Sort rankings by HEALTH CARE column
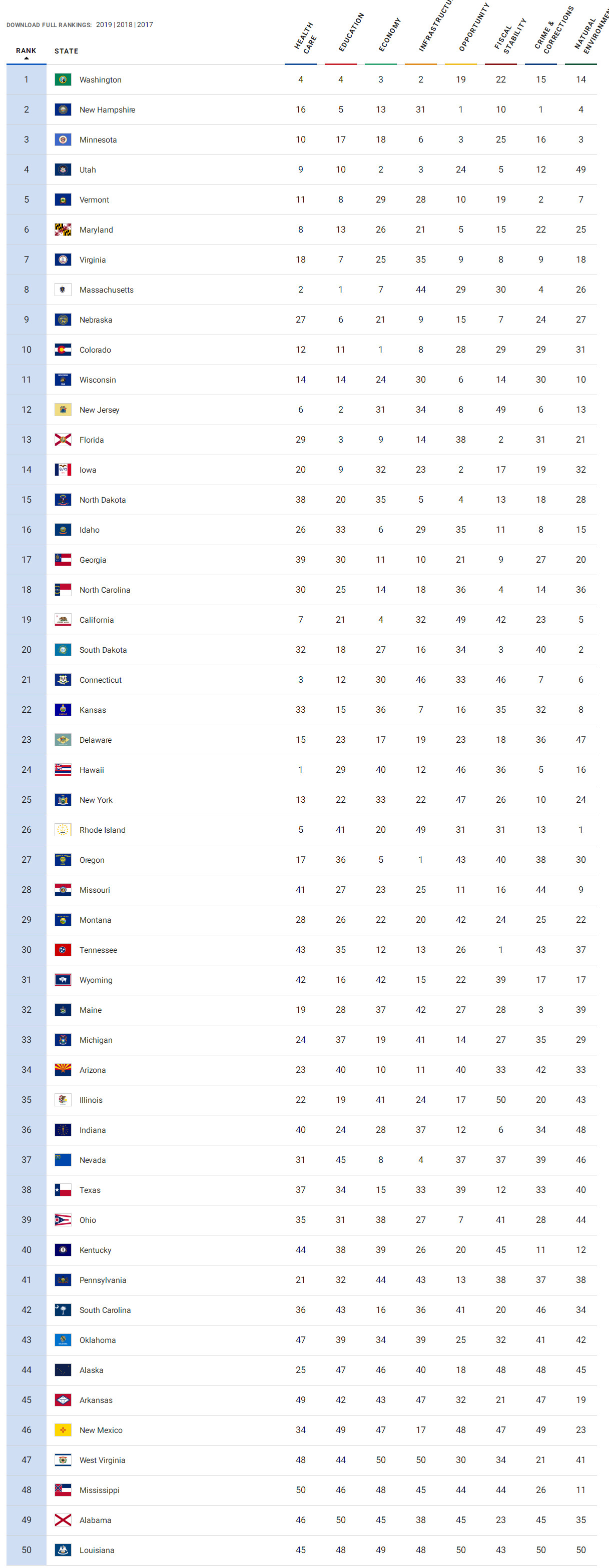Screen dimensions: 609x1568 (305, 38)
